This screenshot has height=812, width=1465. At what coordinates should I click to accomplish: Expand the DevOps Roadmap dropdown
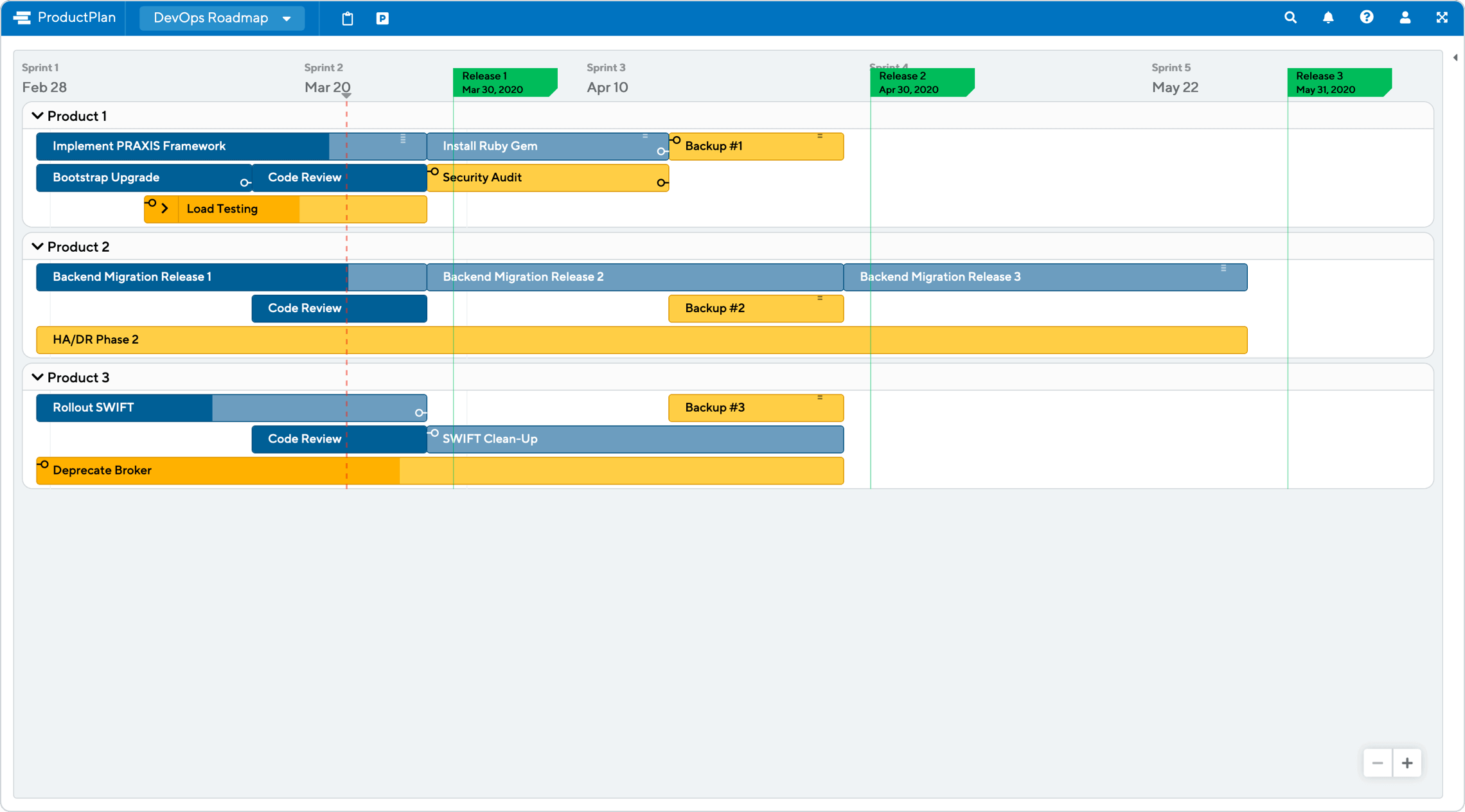[291, 17]
